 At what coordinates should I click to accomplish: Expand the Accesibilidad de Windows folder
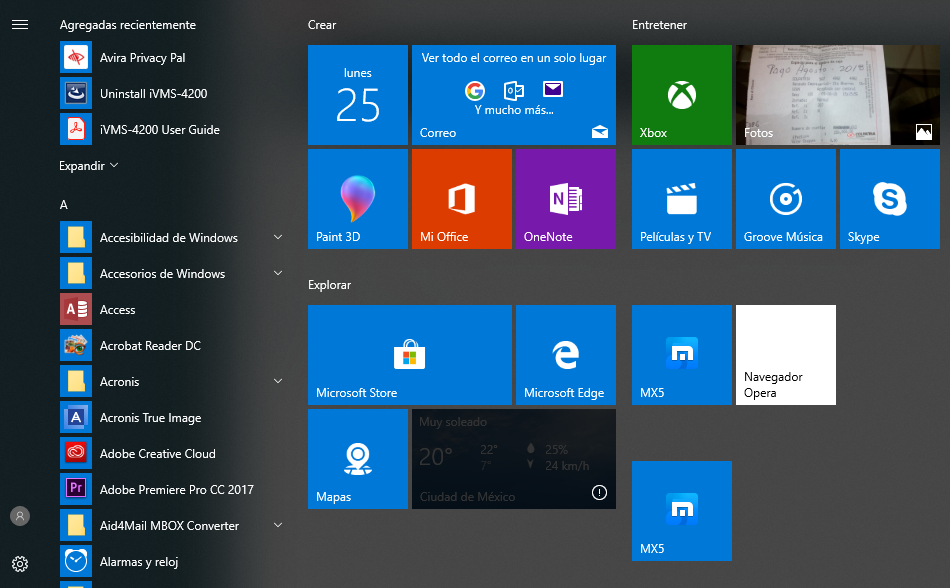(x=277, y=238)
